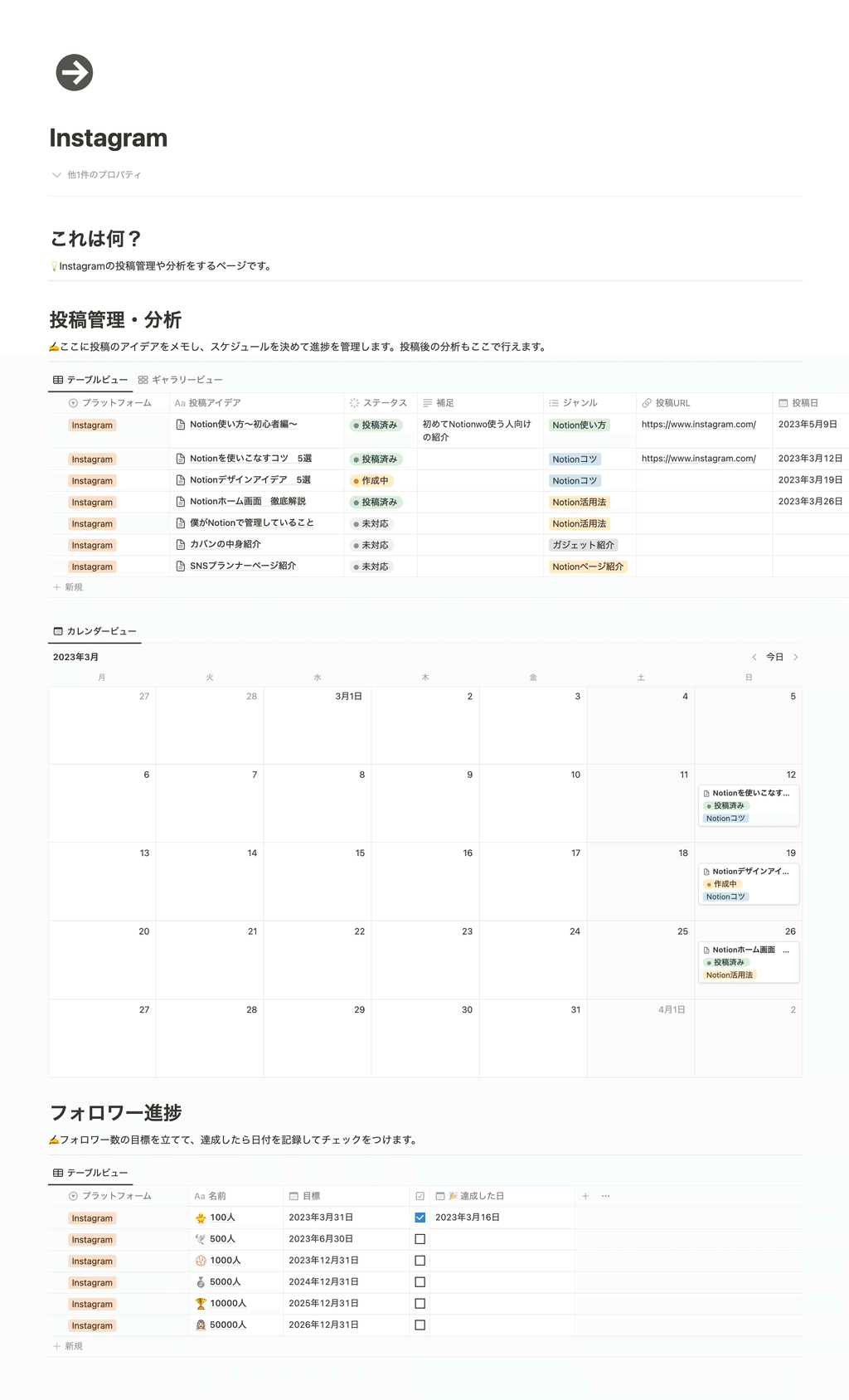Select テーブルビュー tab under フォロワー進捗

90,1173
